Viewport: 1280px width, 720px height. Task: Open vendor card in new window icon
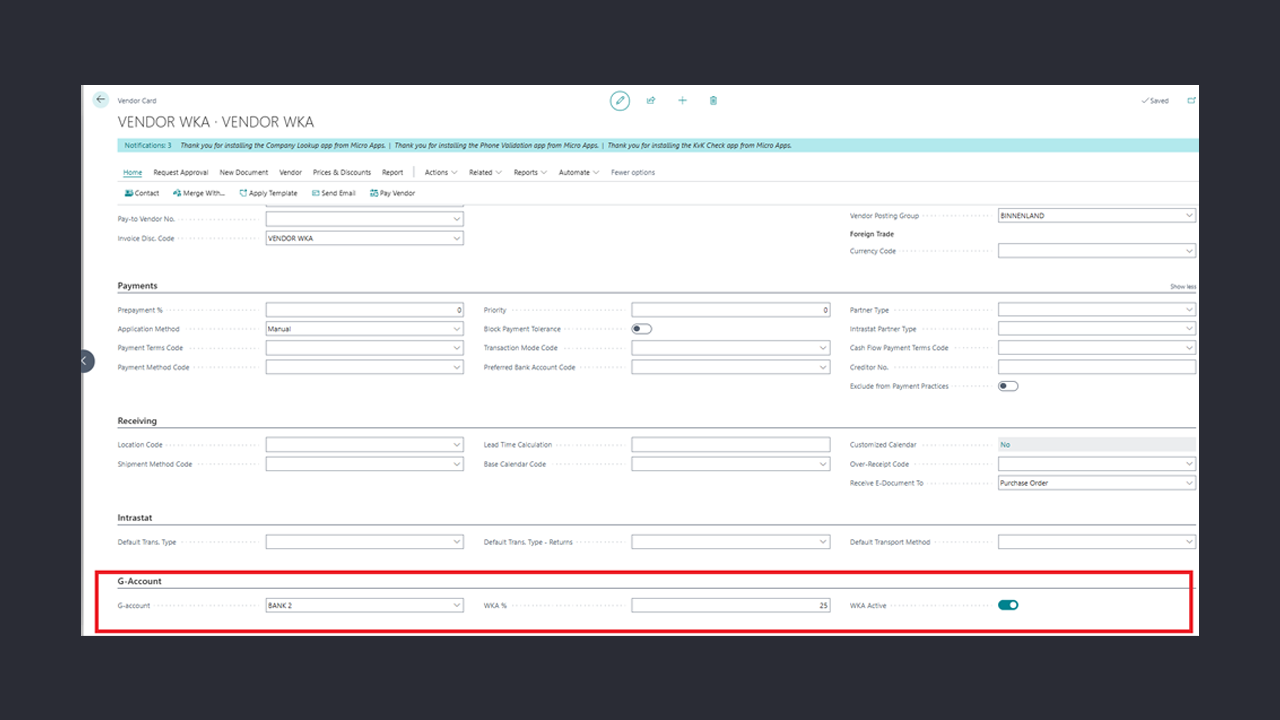[x=1191, y=100]
